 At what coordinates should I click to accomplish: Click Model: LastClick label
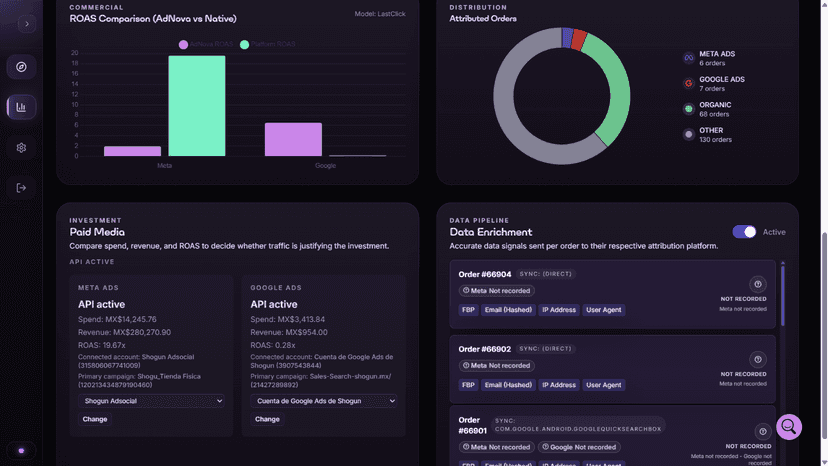coord(380,14)
